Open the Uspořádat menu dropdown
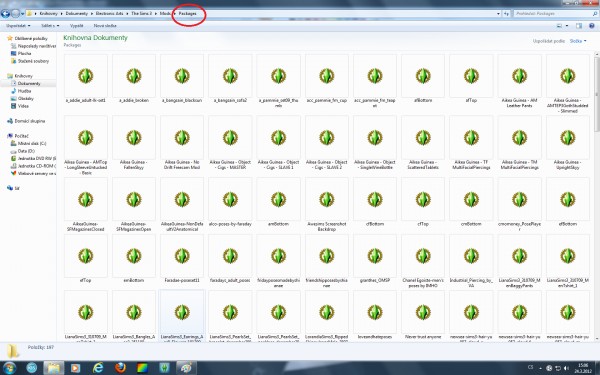Screen dimensions: 600x375 (18, 26)
